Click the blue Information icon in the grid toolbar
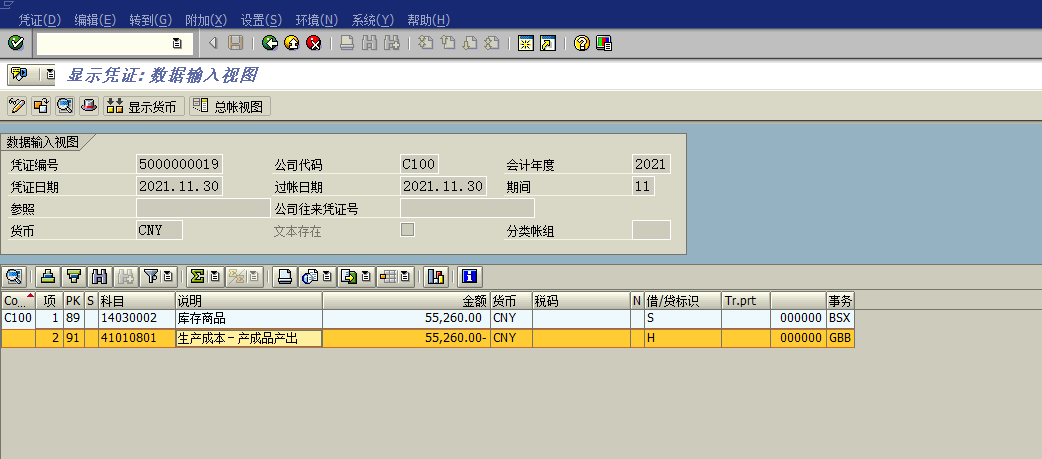This screenshot has height=459, width=1042. (x=470, y=276)
